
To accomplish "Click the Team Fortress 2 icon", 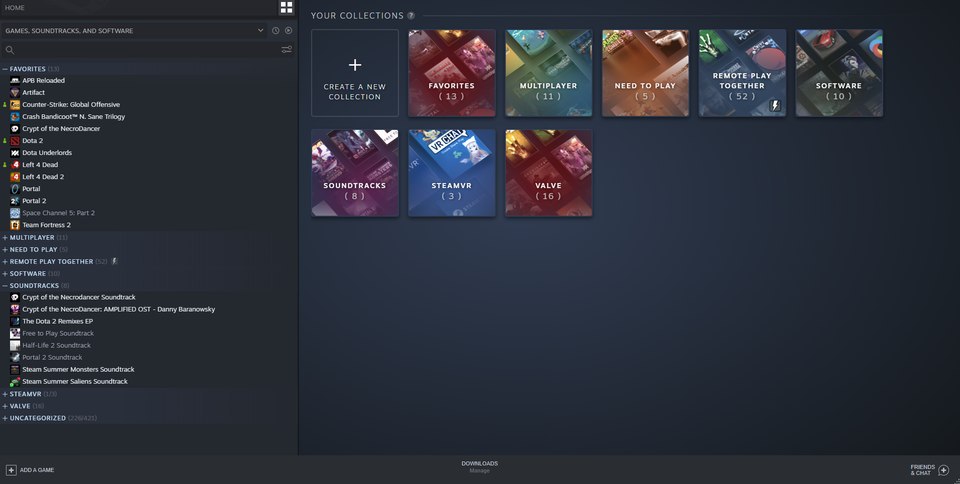I will 15,225.
